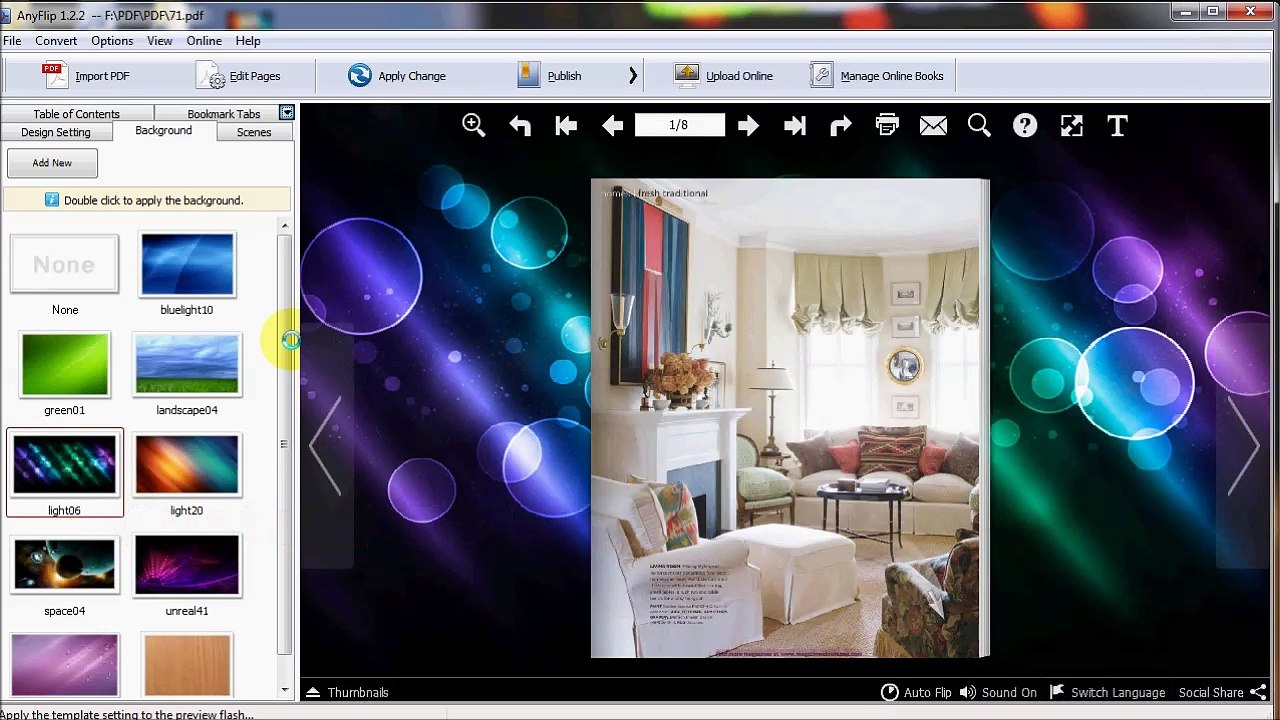Select the light20 background thumbnail

[187, 465]
